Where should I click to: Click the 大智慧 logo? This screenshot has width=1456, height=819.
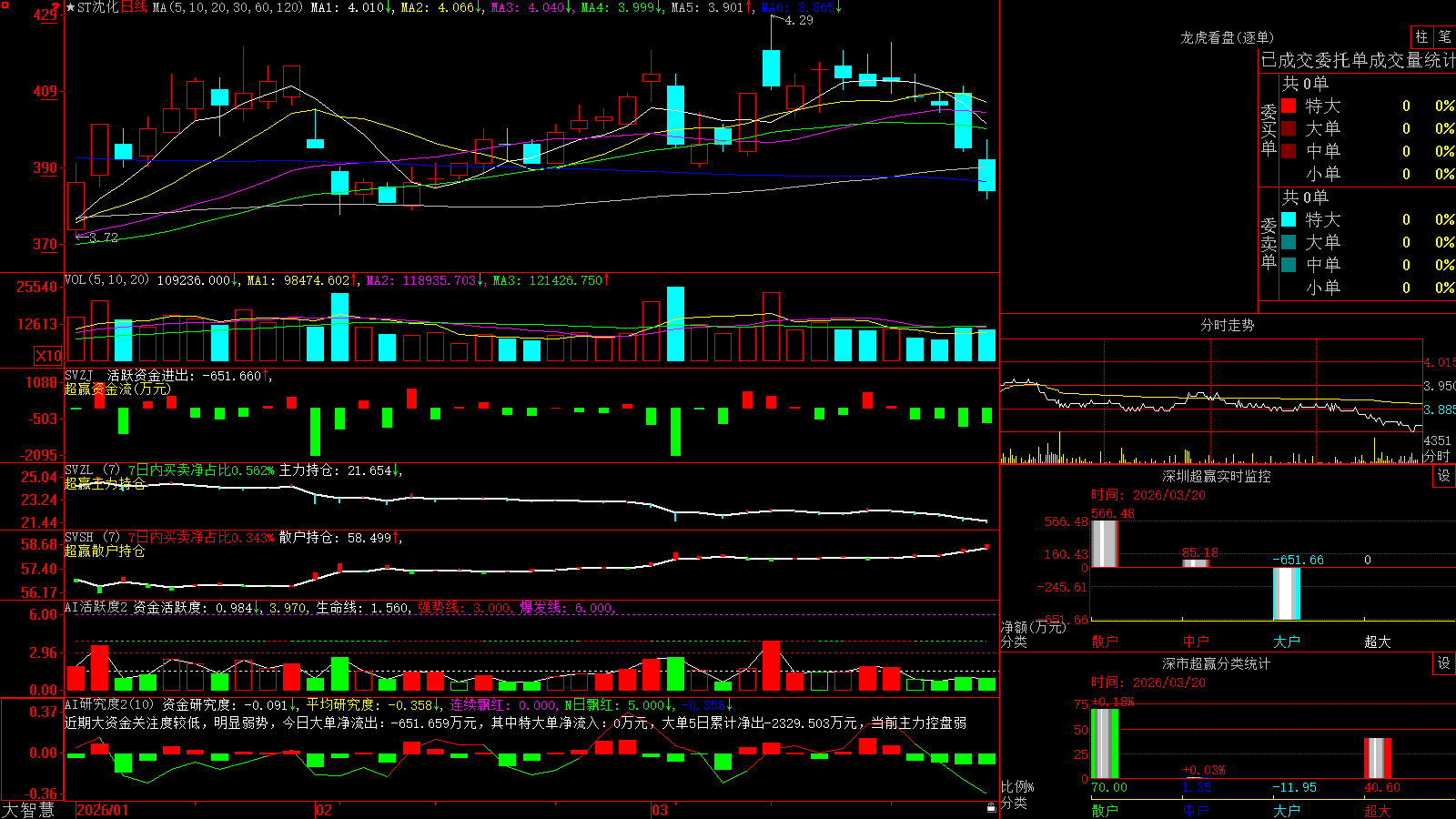[28, 809]
